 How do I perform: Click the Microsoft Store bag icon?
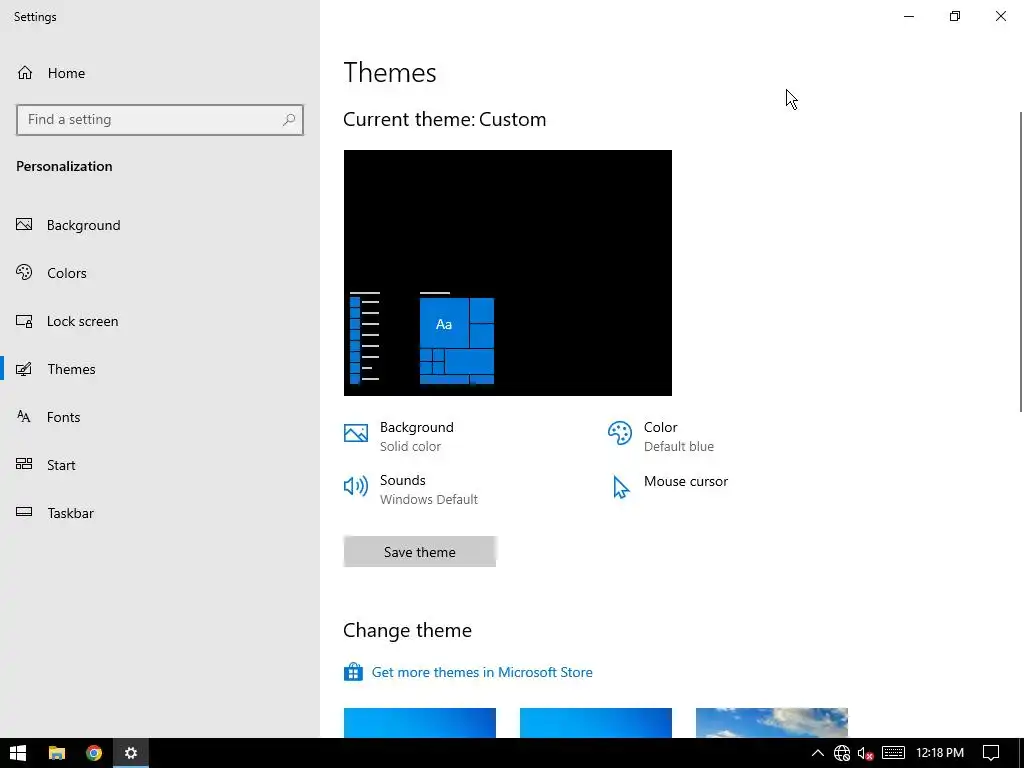point(353,672)
